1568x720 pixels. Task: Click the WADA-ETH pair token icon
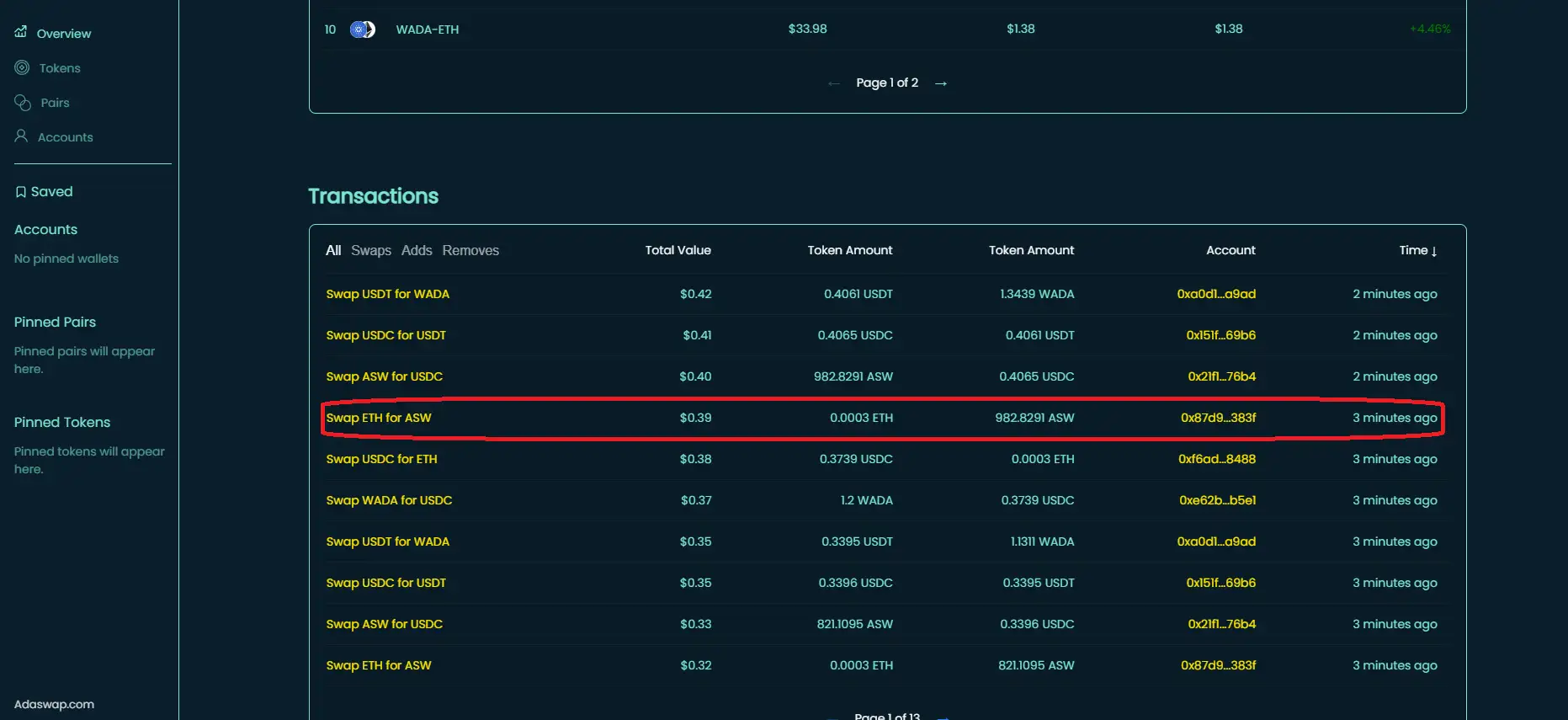click(363, 29)
